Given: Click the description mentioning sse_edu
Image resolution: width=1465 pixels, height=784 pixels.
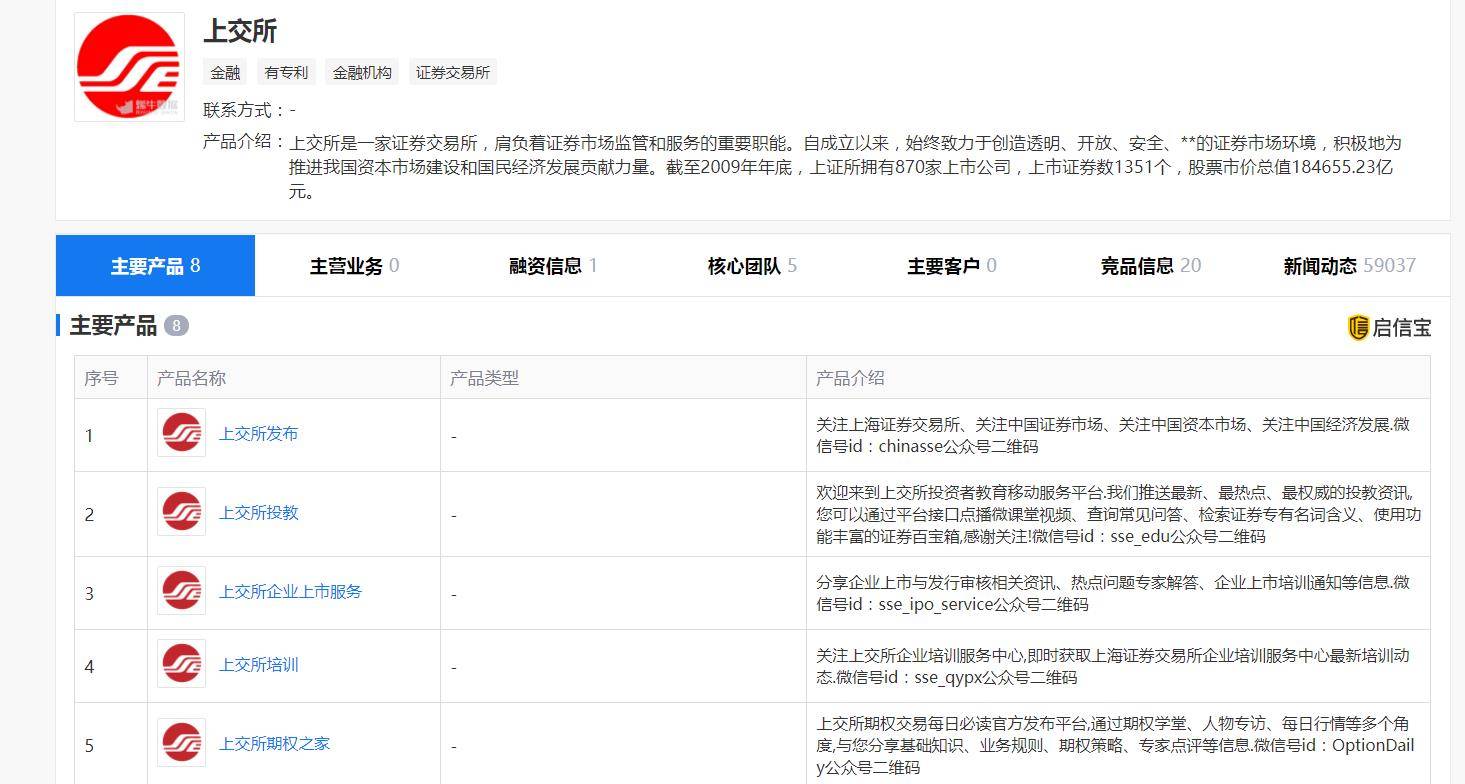Looking at the screenshot, I should pos(1118,514).
